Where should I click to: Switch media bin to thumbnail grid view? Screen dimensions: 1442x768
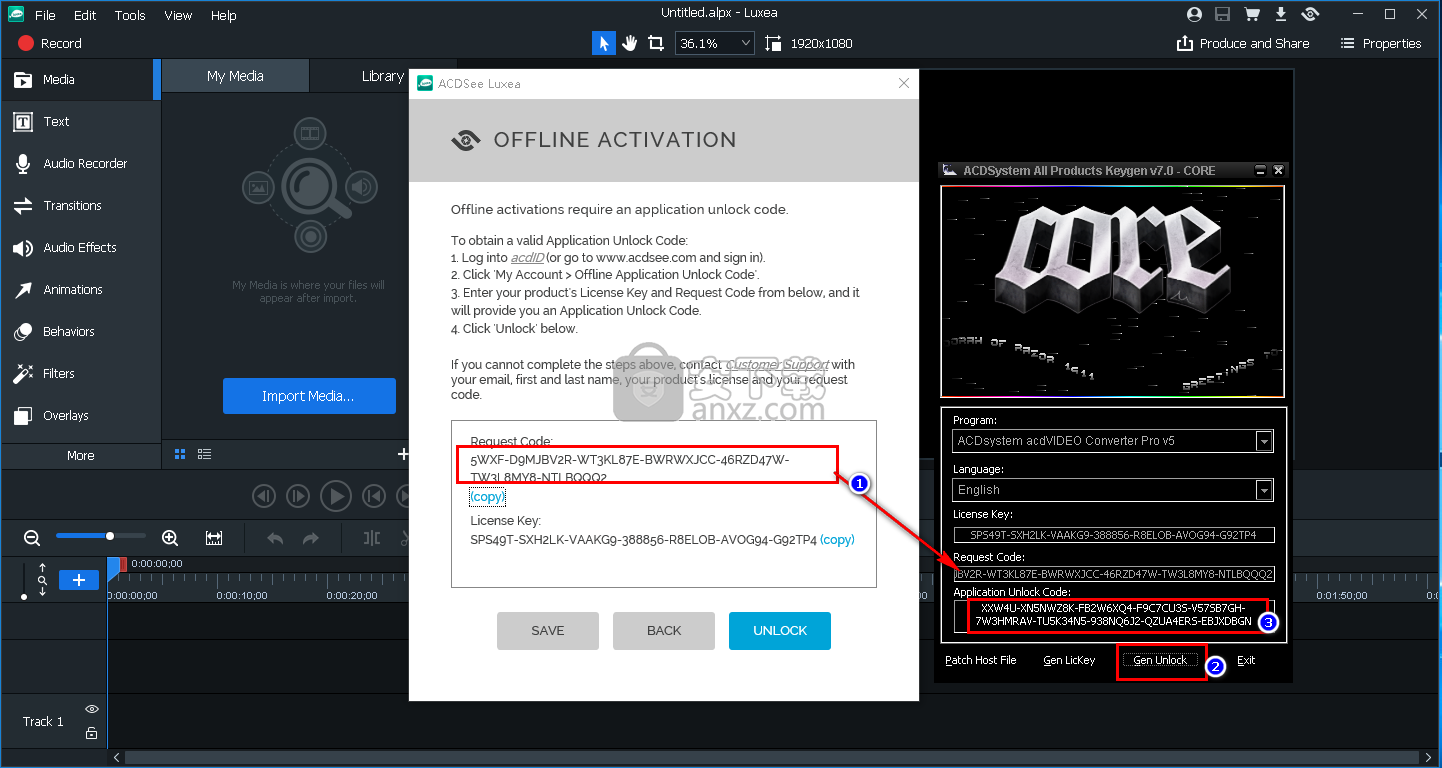pos(180,454)
